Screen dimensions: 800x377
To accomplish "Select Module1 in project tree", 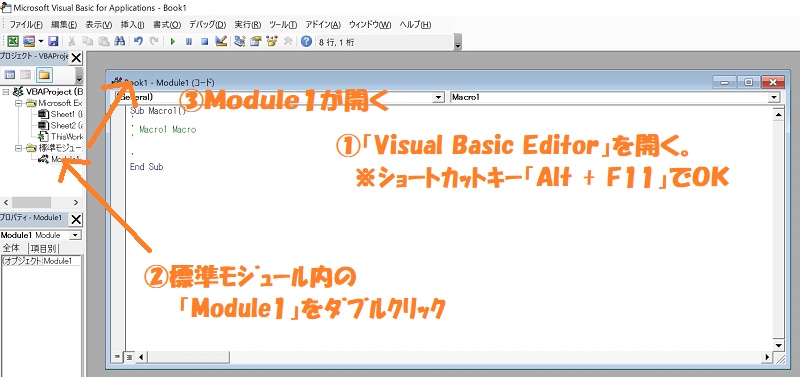I will pos(60,160).
